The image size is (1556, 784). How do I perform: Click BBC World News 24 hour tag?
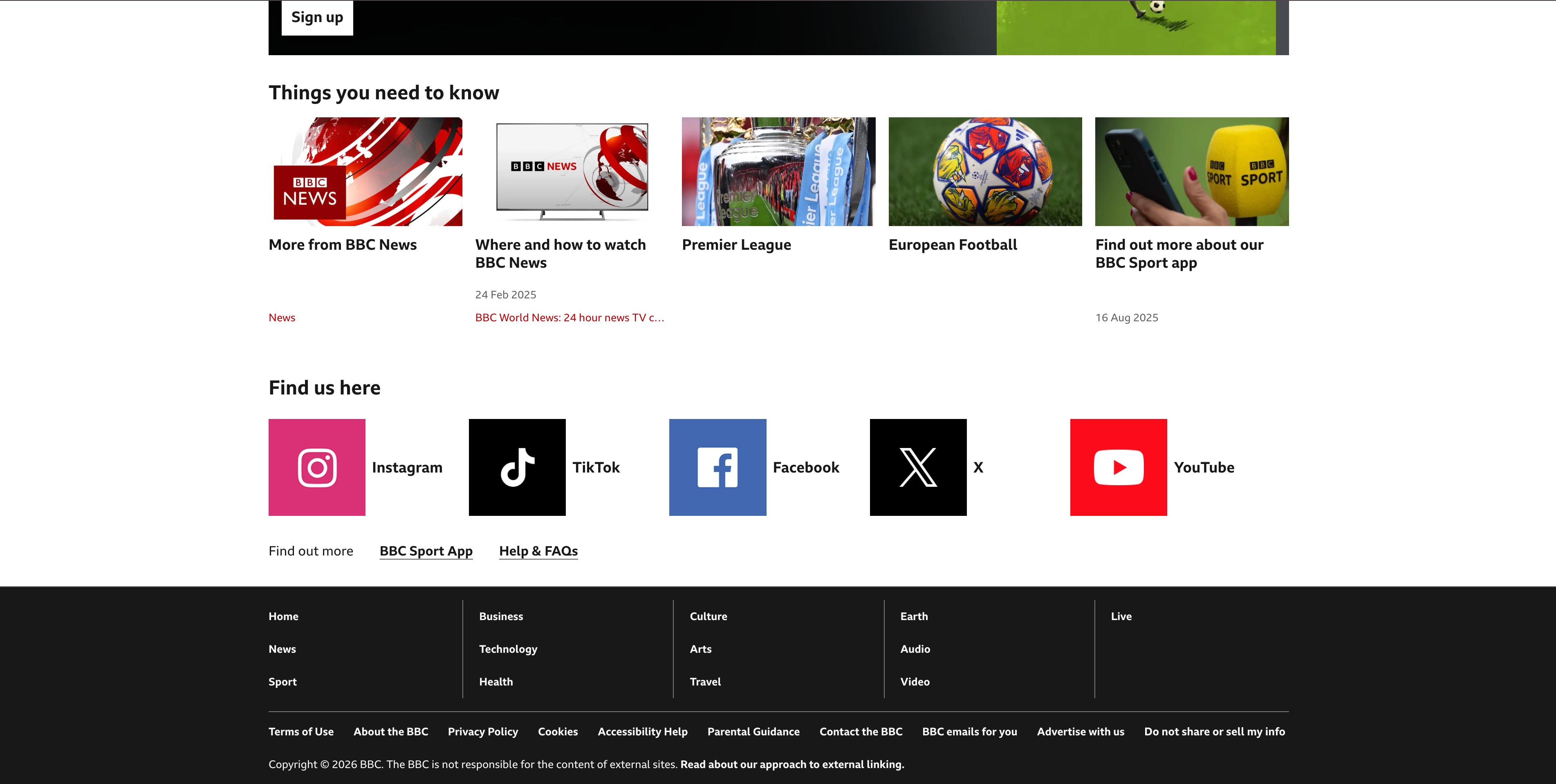[569, 318]
